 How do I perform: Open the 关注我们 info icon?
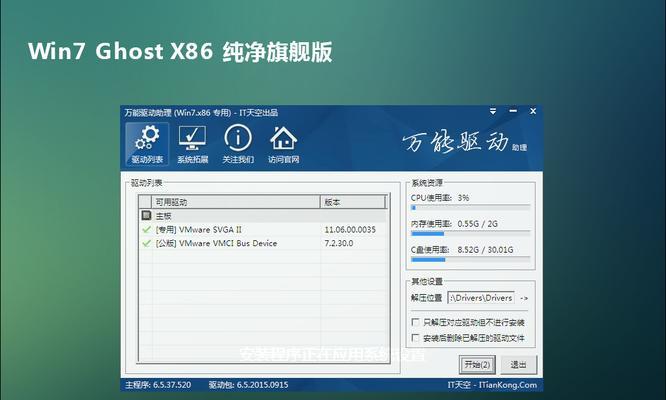point(238,144)
